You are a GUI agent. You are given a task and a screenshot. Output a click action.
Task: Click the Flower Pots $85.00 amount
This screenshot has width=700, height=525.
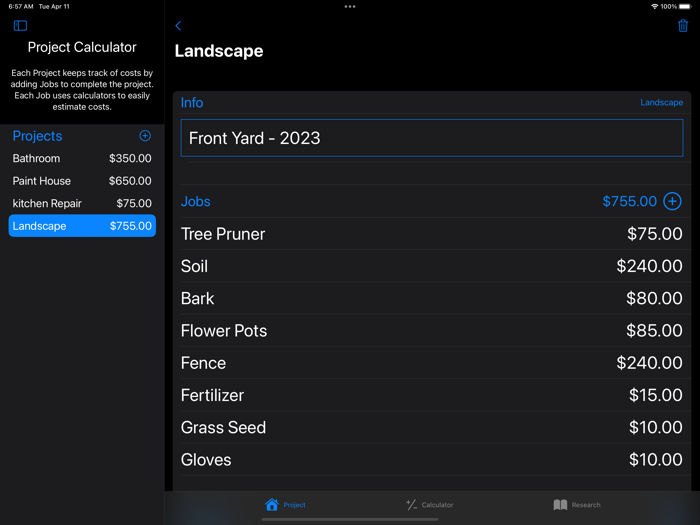coord(654,331)
